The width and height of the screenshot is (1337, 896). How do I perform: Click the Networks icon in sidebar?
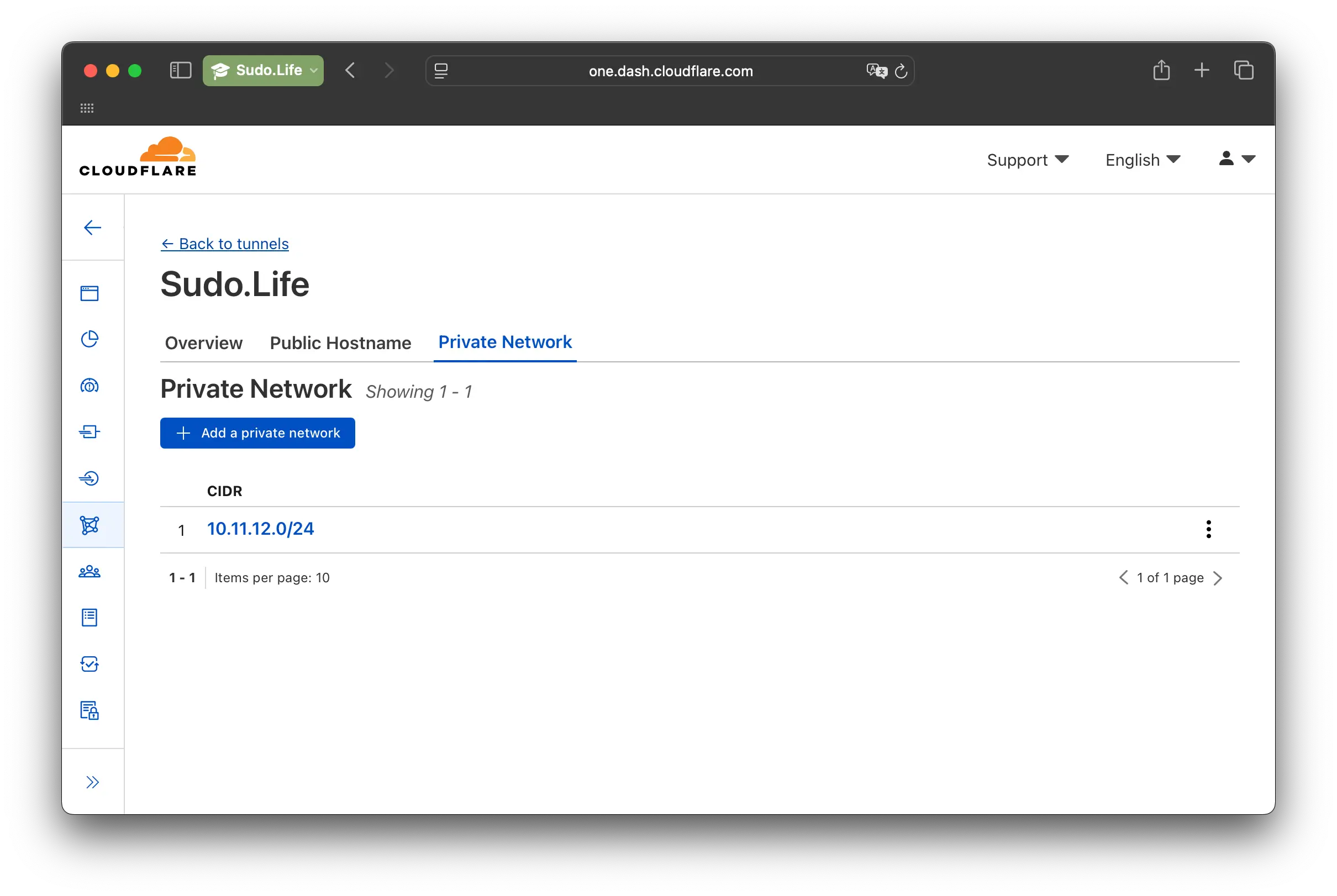click(x=90, y=525)
